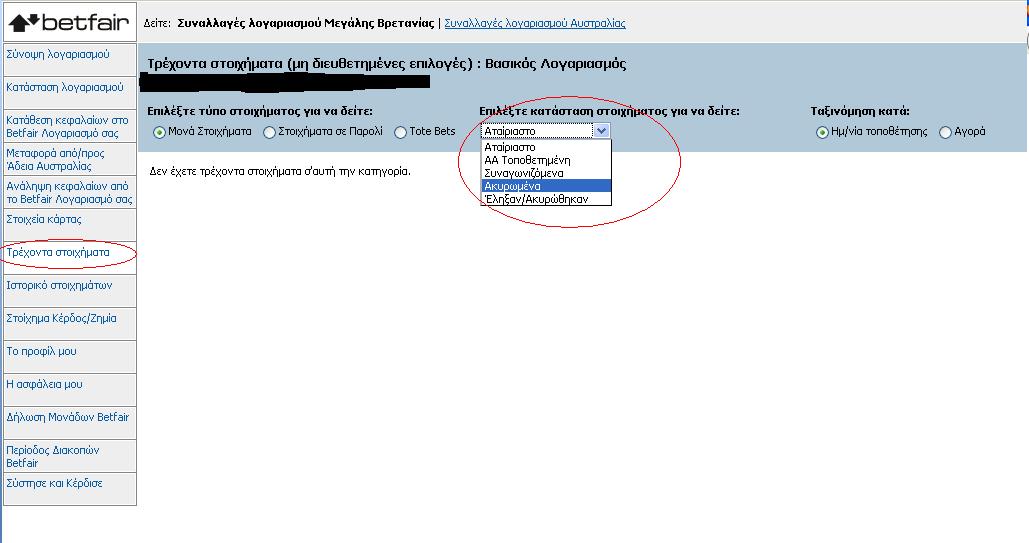Click the Δεν έχετε τρέχοντα στοιχήματα message
This screenshot has height=543, width=1029.
tap(280, 171)
